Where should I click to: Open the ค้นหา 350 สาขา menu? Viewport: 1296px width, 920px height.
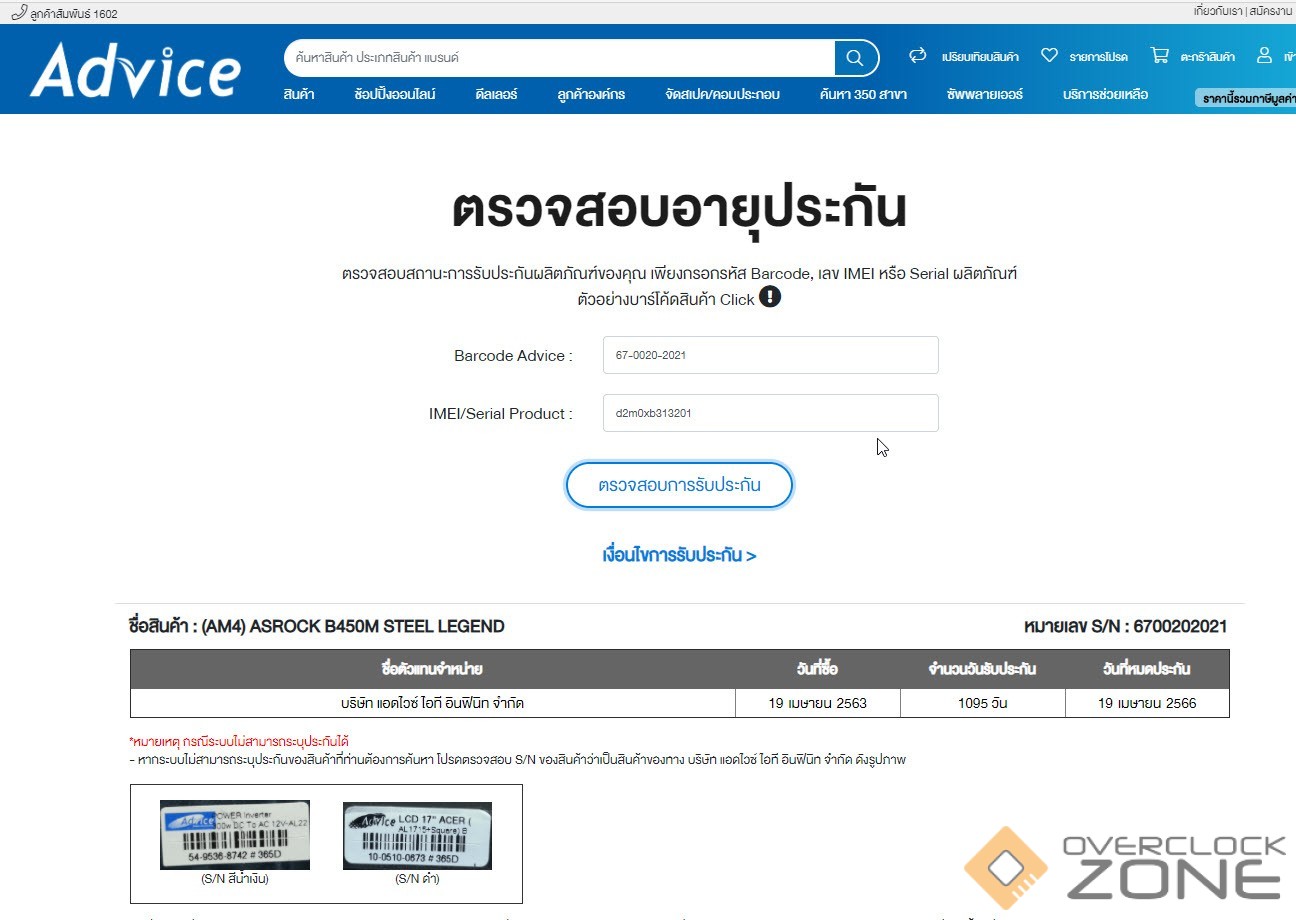(x=863, y=95)
